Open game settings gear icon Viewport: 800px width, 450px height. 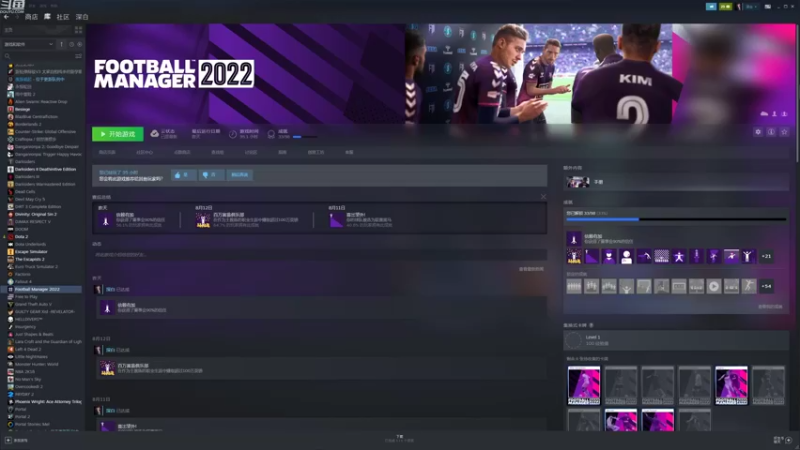(758, 132)
